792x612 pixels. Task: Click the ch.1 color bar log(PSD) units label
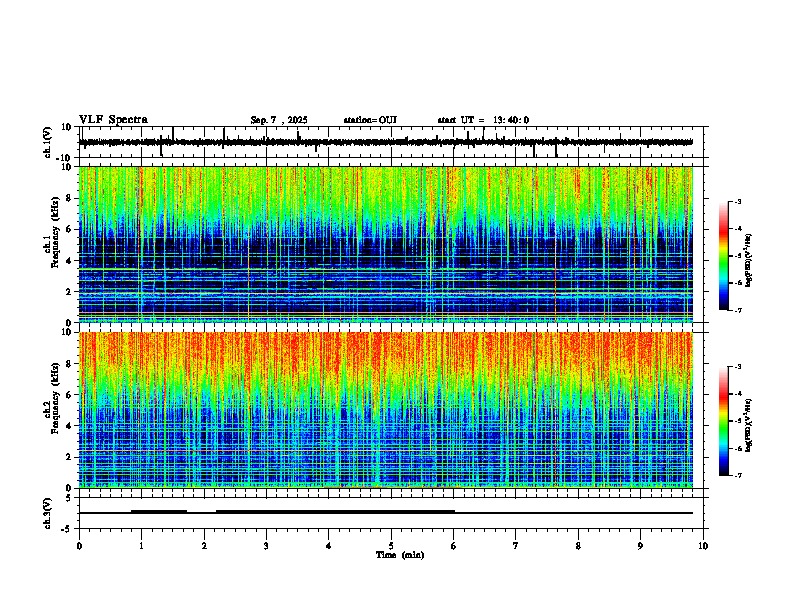749,261
